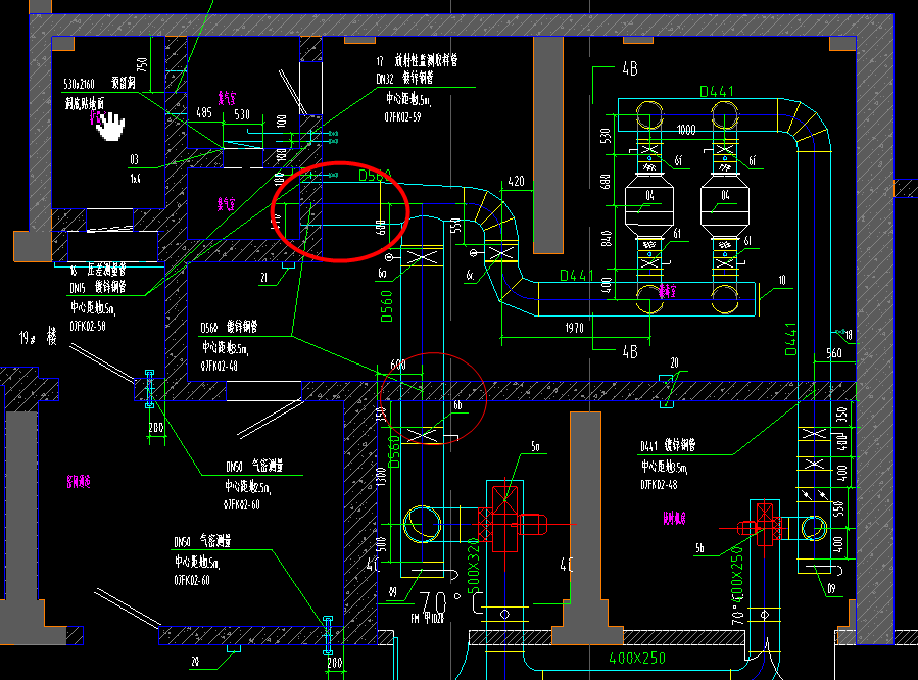
Task: Click the vertical 500X320 duct label
Action: [473, 568]
